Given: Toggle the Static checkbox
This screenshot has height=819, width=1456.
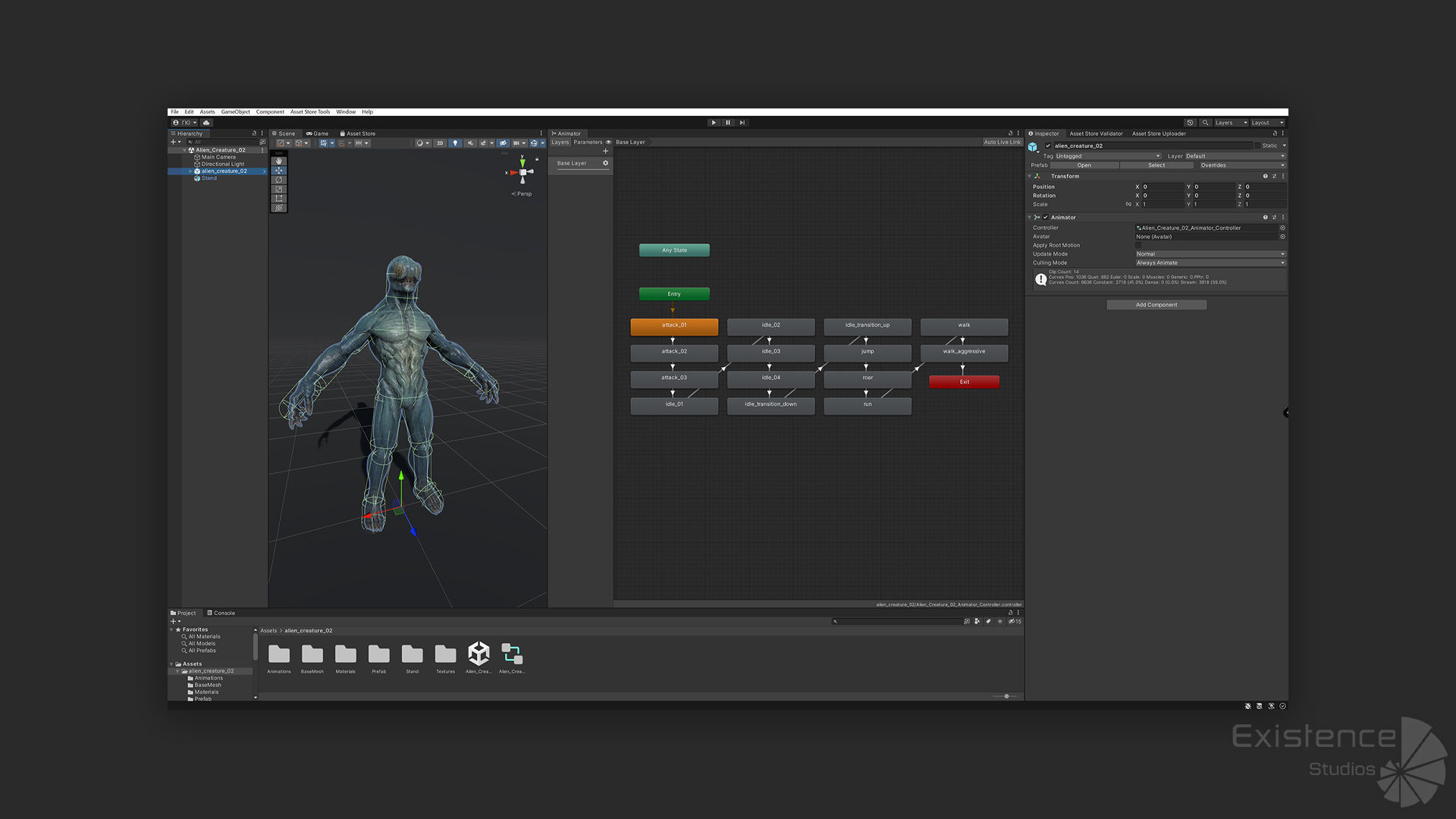Looking at the screenshot, I should coord(1257,146).
